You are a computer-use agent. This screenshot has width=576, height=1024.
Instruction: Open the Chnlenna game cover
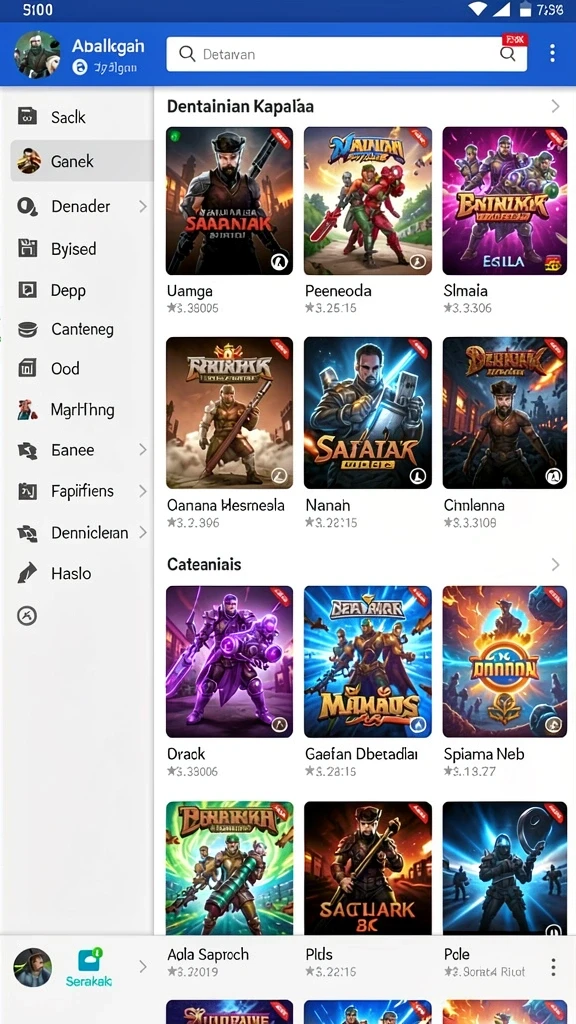click(x=505, y=413)
